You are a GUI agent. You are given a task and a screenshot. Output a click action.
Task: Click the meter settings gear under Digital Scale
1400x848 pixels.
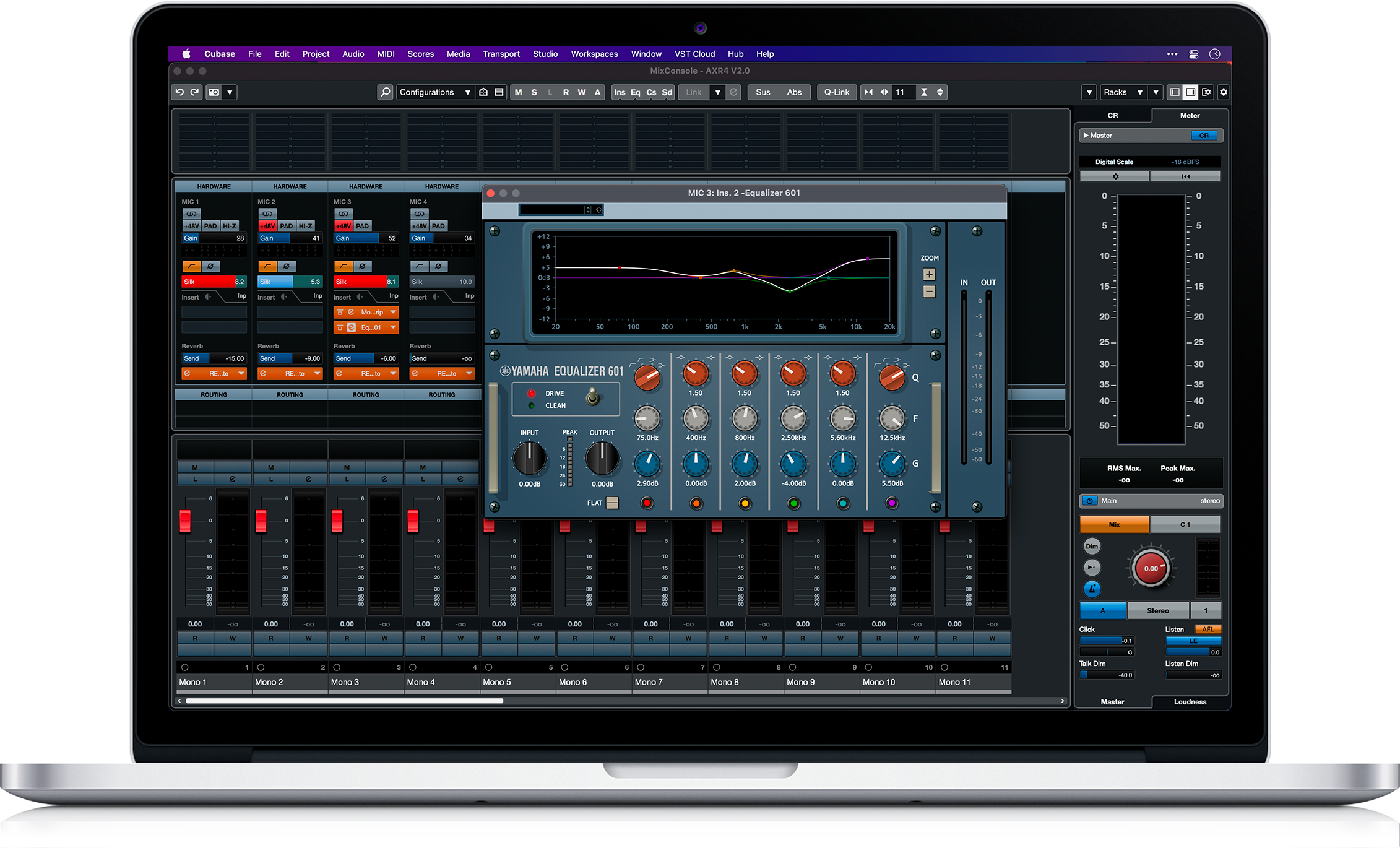(x=1115, y=176)
